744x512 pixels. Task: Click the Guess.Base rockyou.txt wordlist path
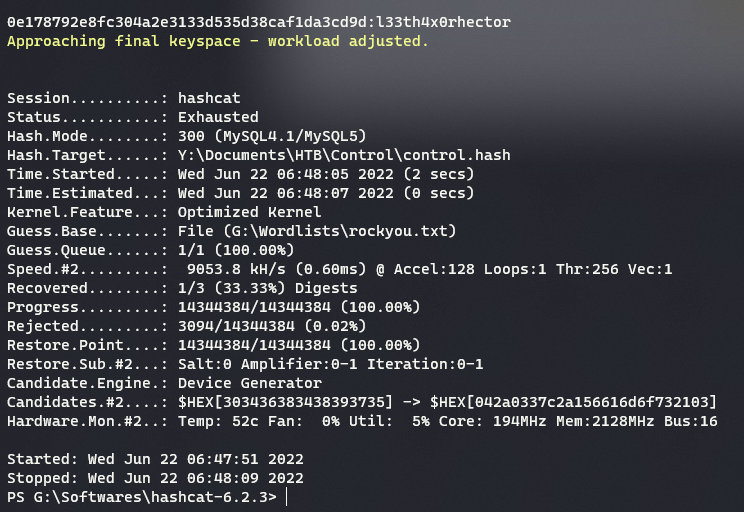[317, 231]
